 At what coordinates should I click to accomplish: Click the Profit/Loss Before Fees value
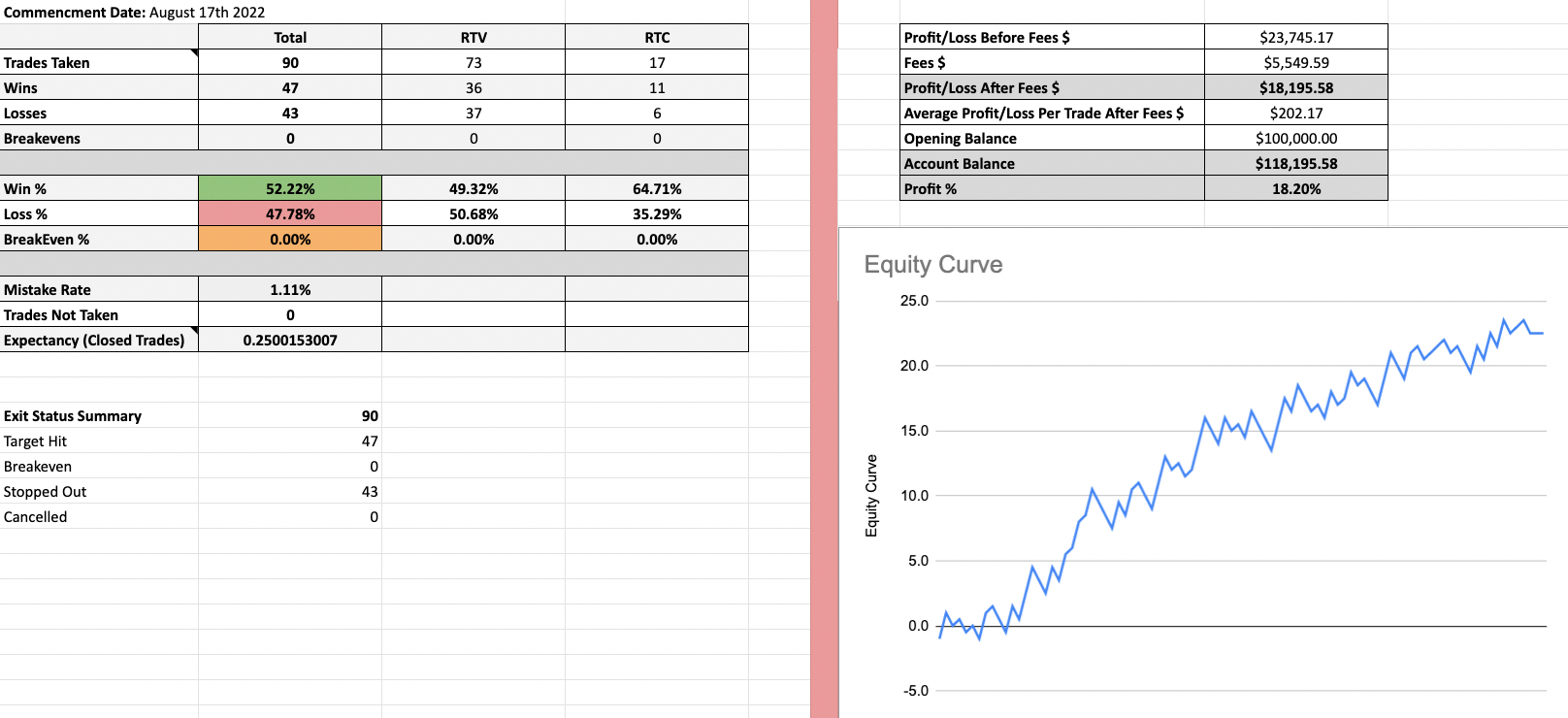(1295, 38)
